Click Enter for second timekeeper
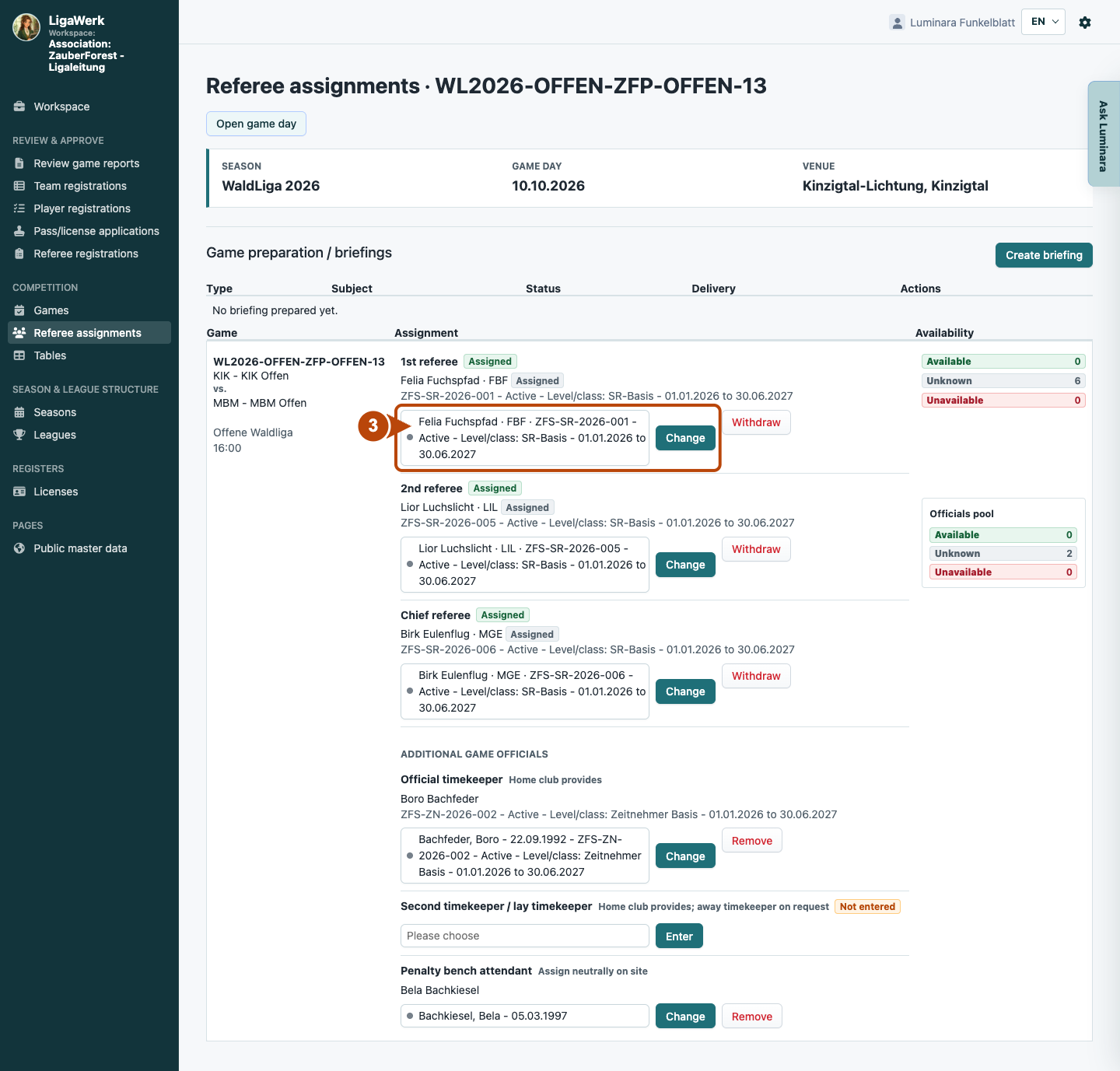The width and height of the screenshot is (1120, 1071). tap(679, 936)
